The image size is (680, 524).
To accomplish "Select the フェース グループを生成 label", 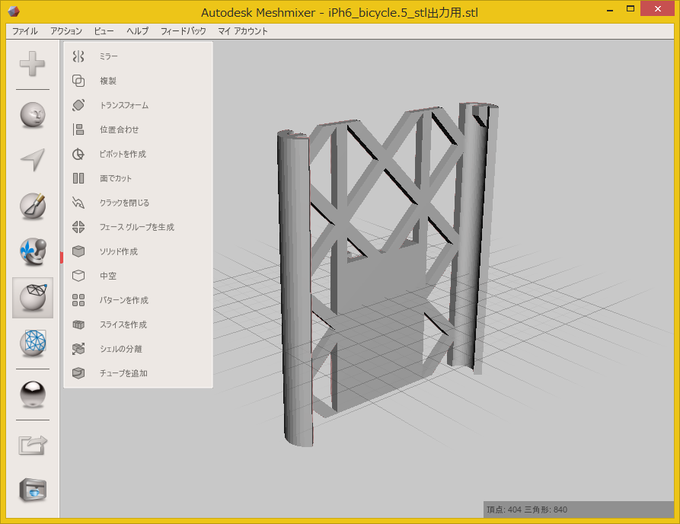I will pos(137,227).
